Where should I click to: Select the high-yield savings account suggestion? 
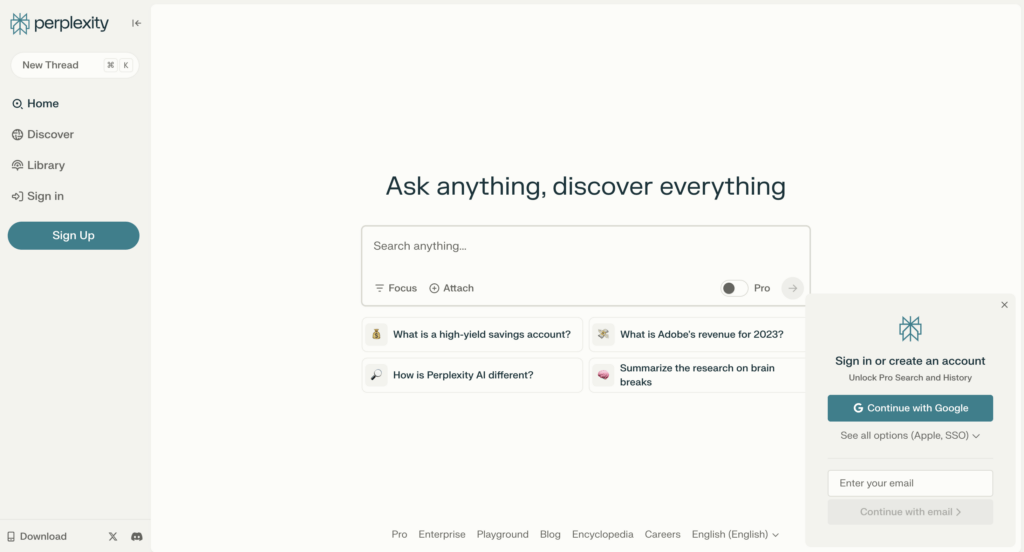click(x=472, y=334)
